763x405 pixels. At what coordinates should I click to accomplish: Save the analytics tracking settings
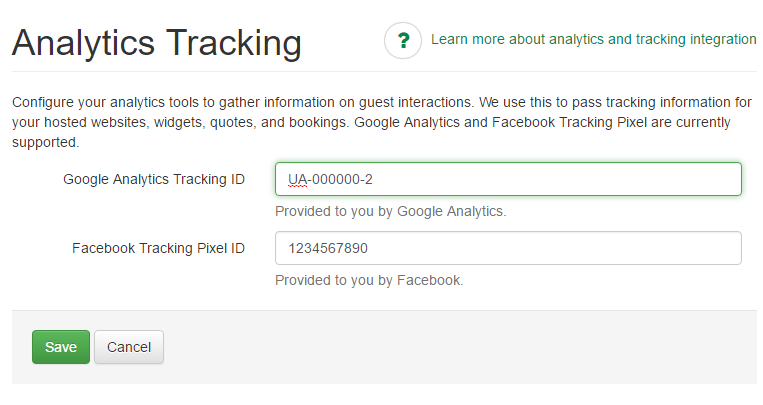61,347
